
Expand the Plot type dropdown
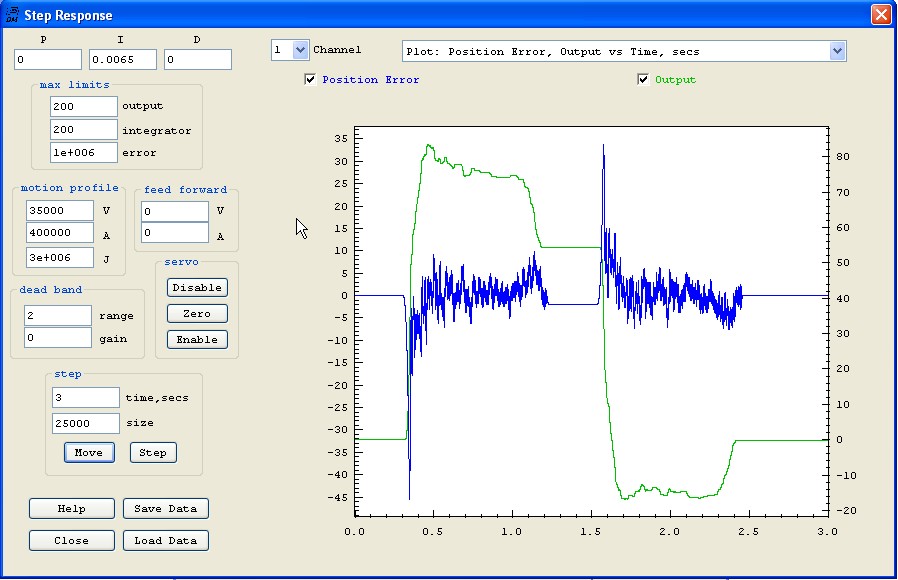click(x=837, y=51)
